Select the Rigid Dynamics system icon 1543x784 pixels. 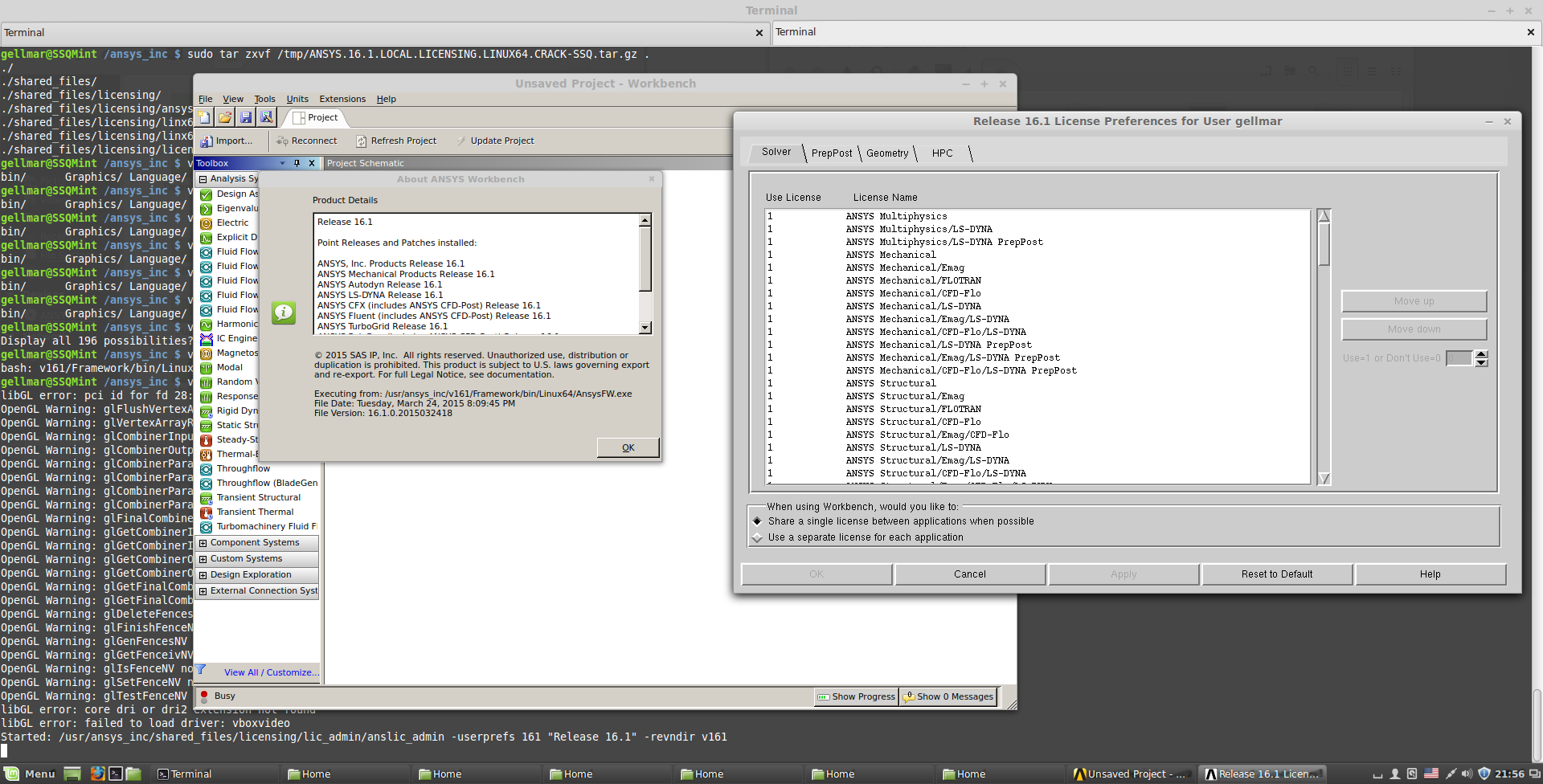206,411
